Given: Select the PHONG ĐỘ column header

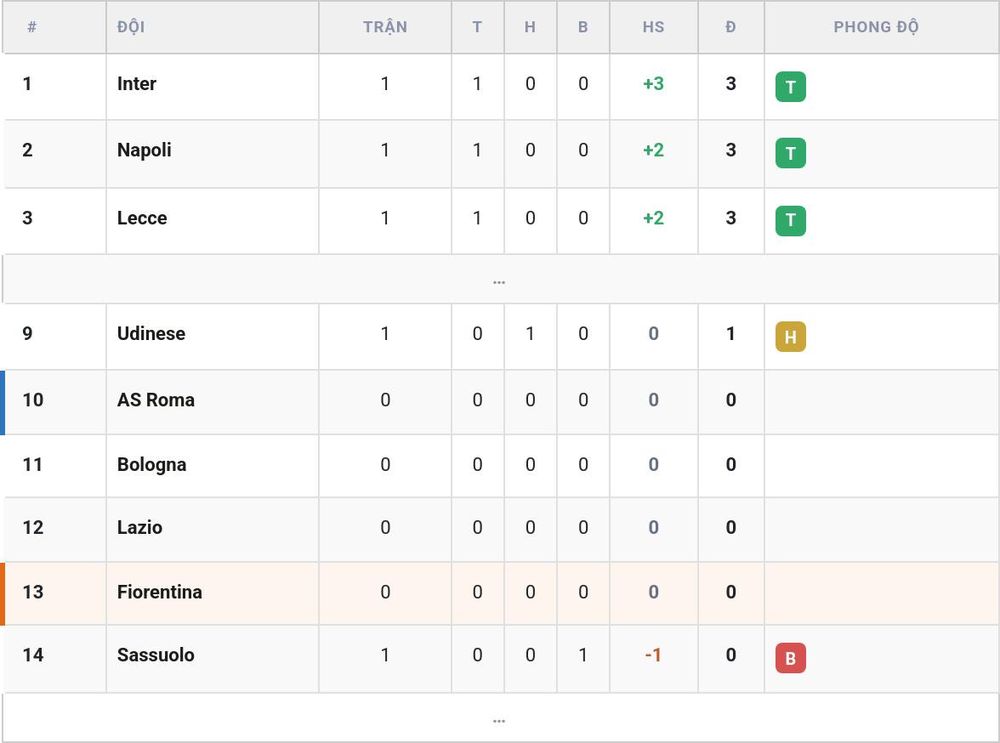Looking at the screenshot, I should pyautogui.click(x=876, y=27).
